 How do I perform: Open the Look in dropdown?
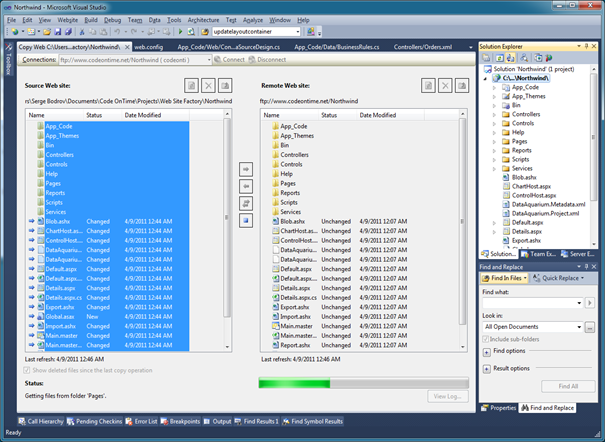(x=577, y=327)
